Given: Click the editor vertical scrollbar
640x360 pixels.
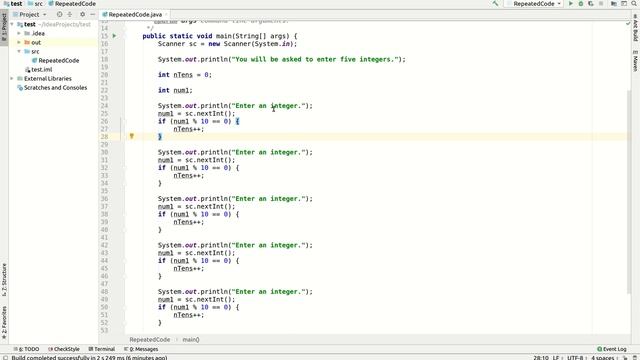Looking at the screenshot, I should [x=629, y=191].
